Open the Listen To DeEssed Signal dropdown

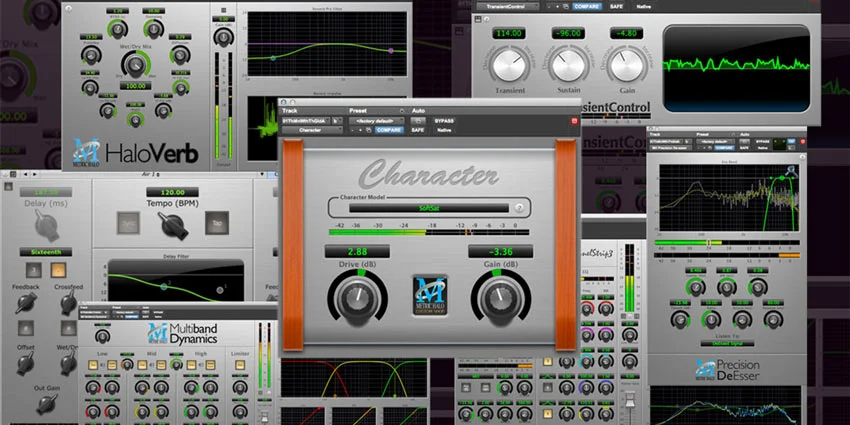pyautogui.click(x=726, y=343)
